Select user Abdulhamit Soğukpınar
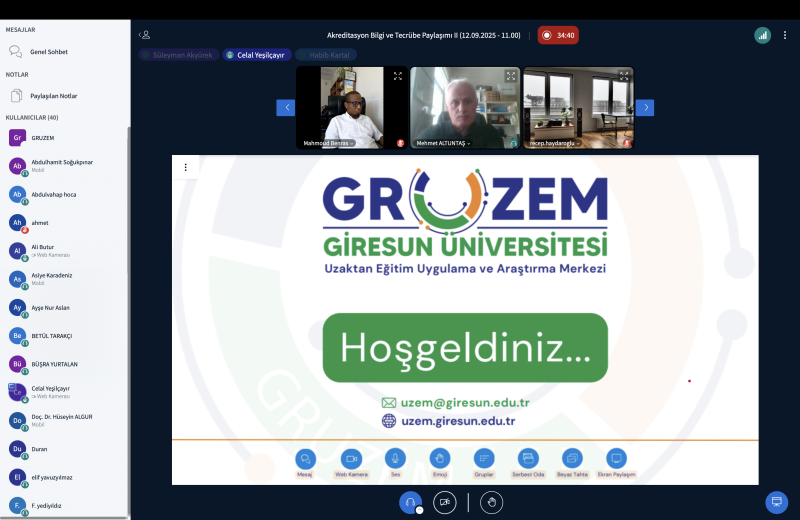This screenshot has width=800, height=520. tap(64, 166)
